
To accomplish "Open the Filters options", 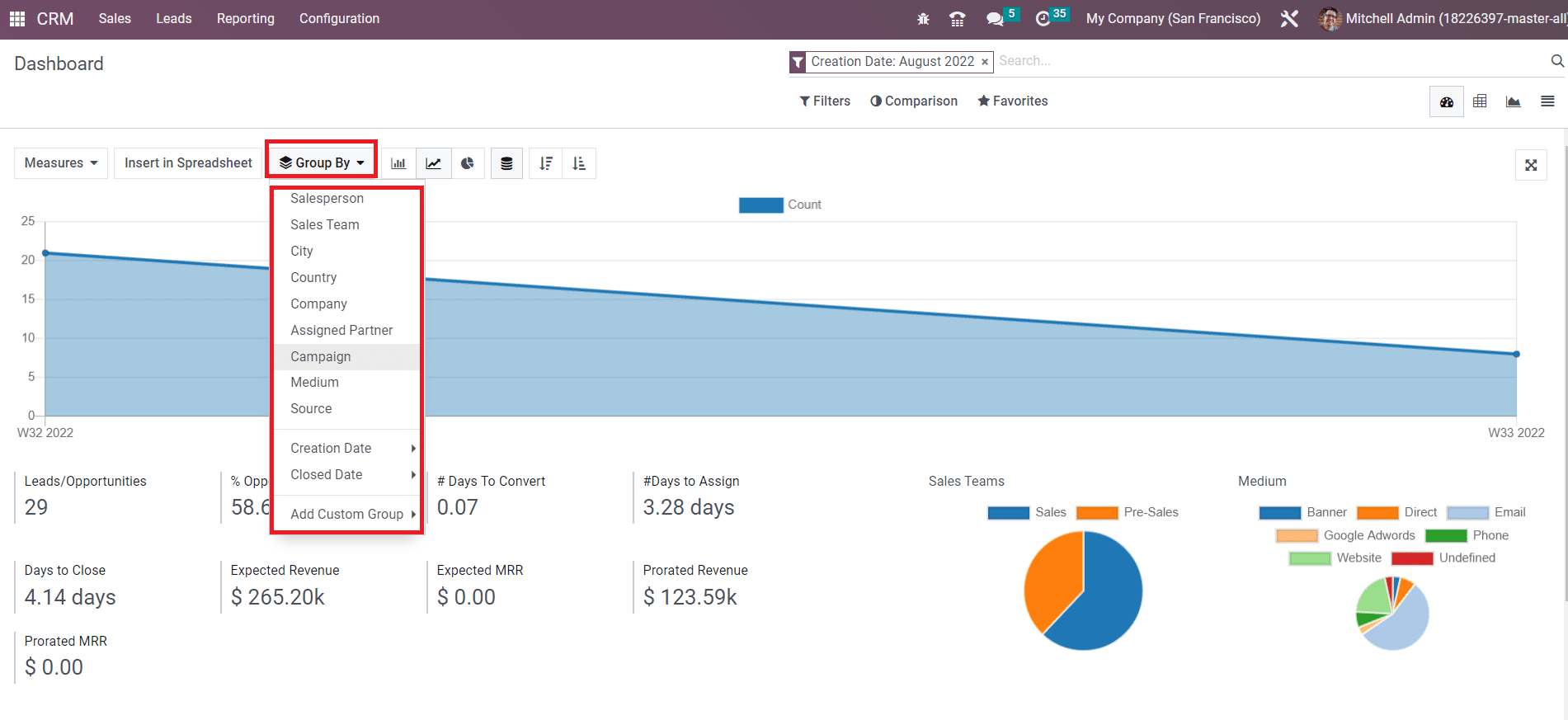I will coord(825,101).
